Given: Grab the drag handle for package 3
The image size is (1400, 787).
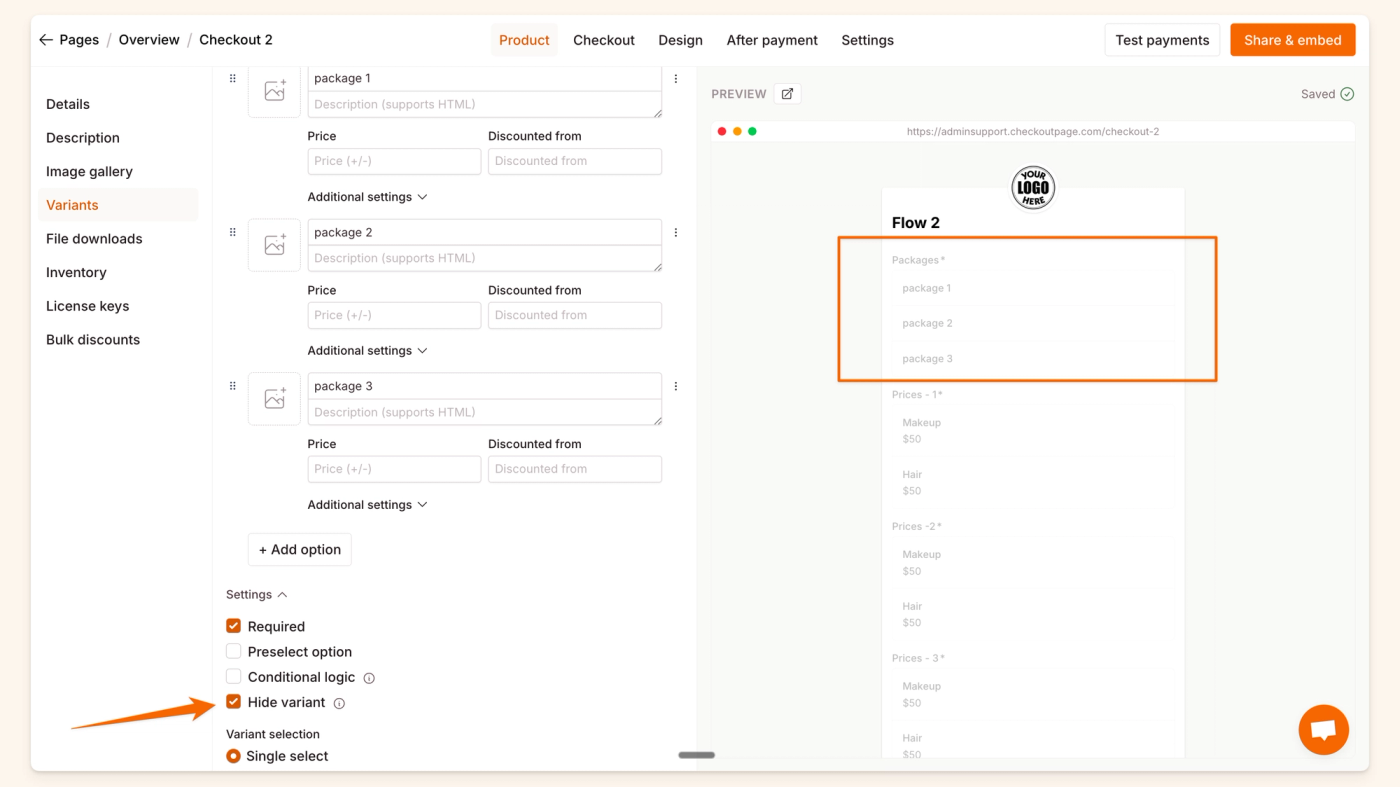Looking at the screenshot, I should click(x=233, y=386).
